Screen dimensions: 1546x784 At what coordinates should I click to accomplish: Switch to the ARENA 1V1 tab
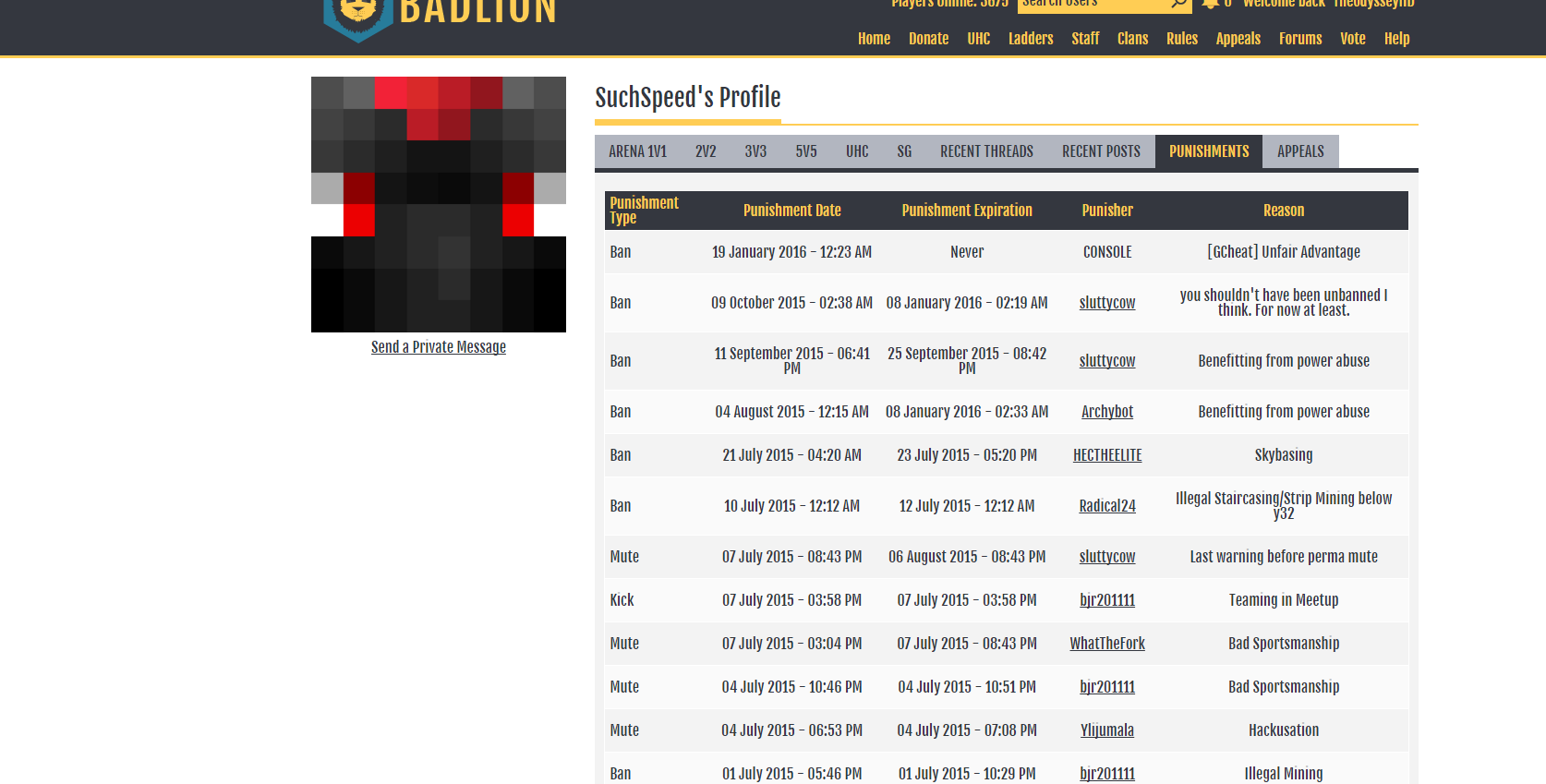click(637, 151)
